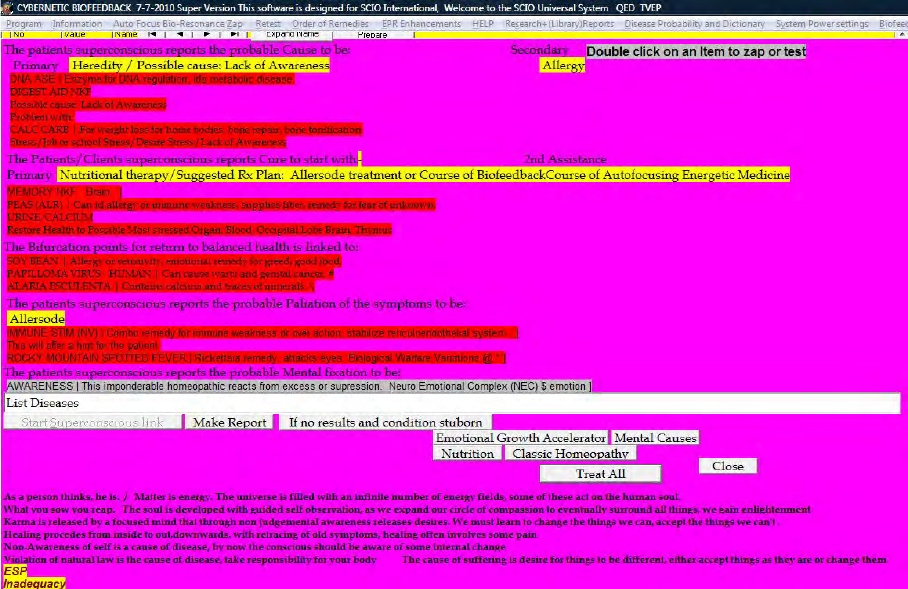This screenshot has height=589, width=908.
Task: Click the Classic Homeopathy button
Action: coord(570,453)
